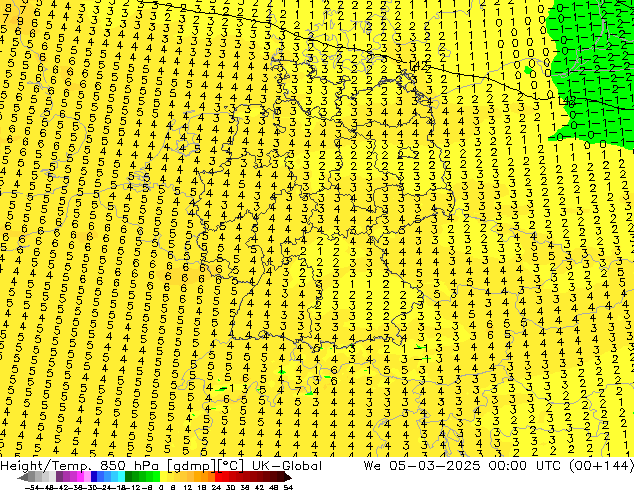Image resolution: width=634 pixels, height=490 pixels.
Task: Click the yellow swatch in the temperature legend
Action: pyautogui.click(x=163, y=477)
